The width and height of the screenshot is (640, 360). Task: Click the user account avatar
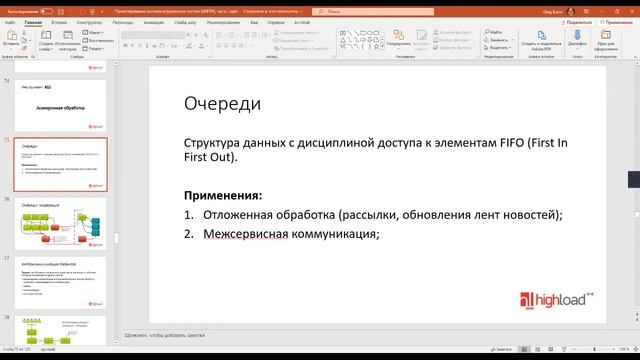(x=571, y=11)
